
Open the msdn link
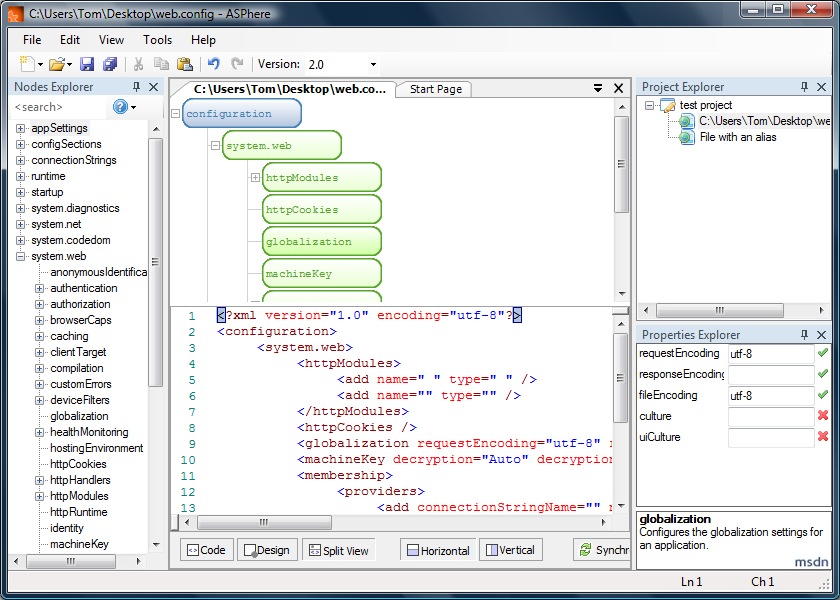point(811,562)
